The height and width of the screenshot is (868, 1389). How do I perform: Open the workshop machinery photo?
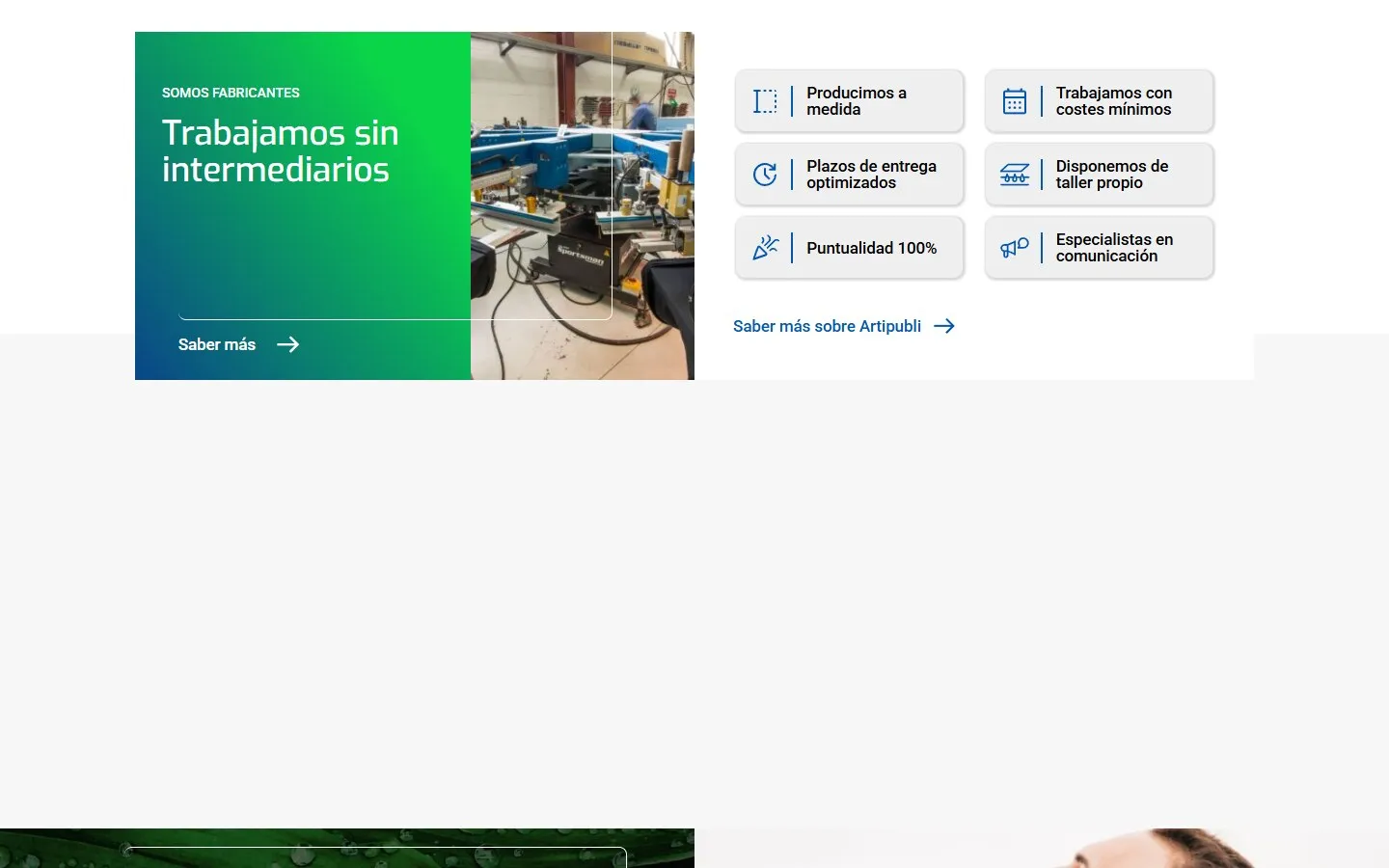(583, 205)
